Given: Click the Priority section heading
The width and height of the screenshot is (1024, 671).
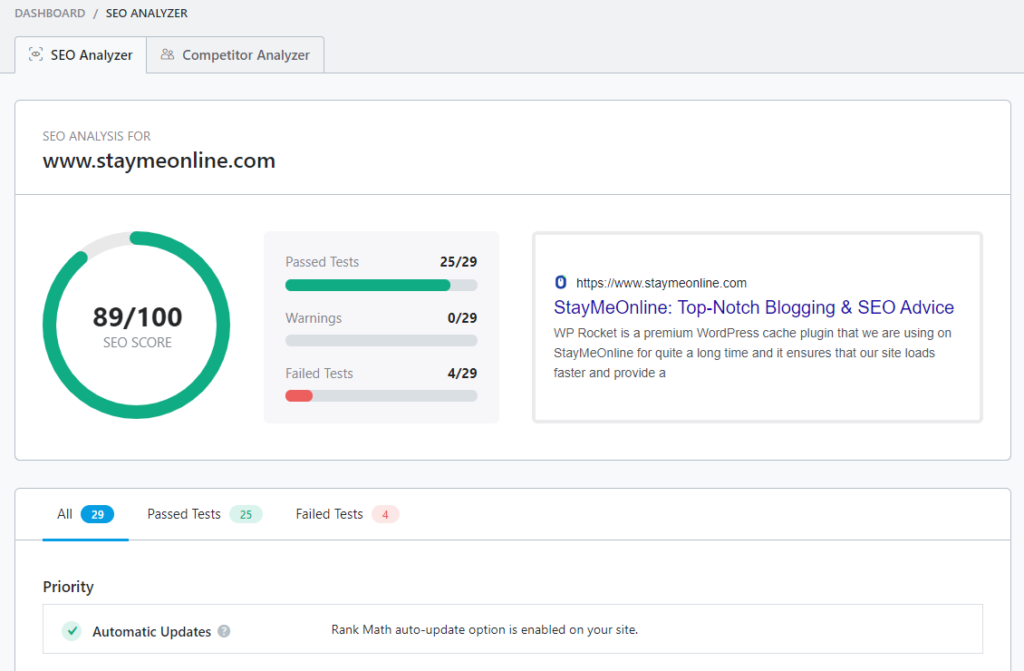Looking at the screenshot, I should pos(69,587).
